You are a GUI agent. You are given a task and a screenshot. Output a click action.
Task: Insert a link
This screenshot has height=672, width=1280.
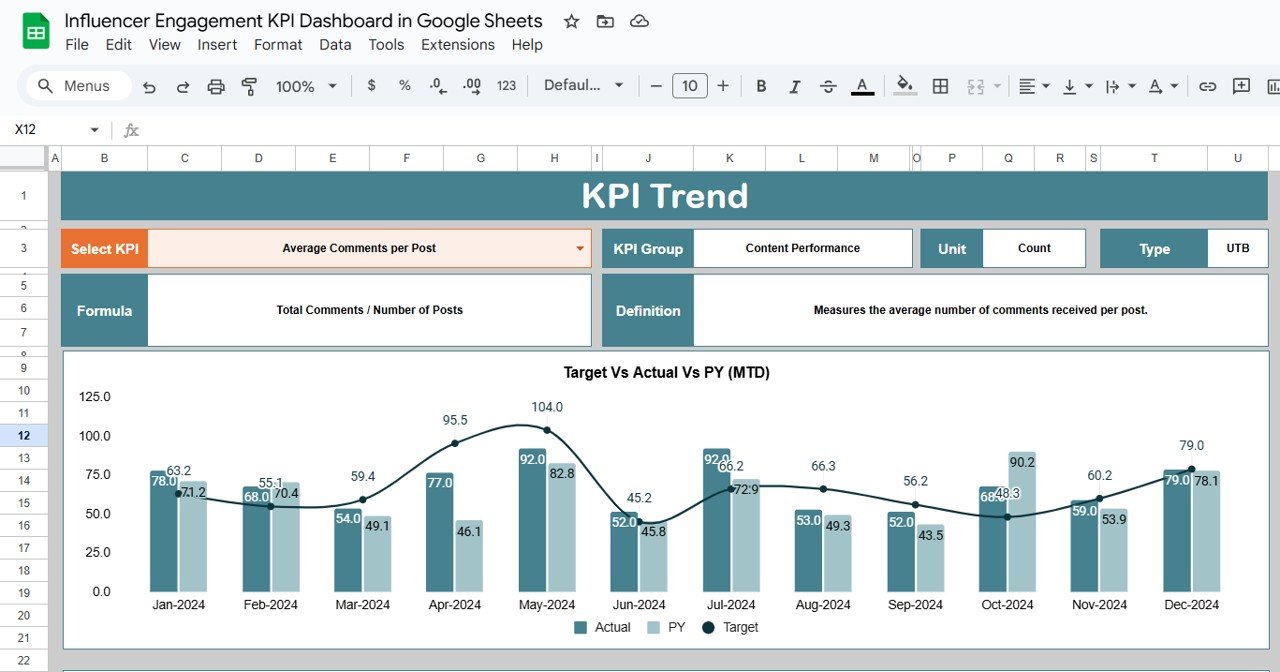(1207, 86)
